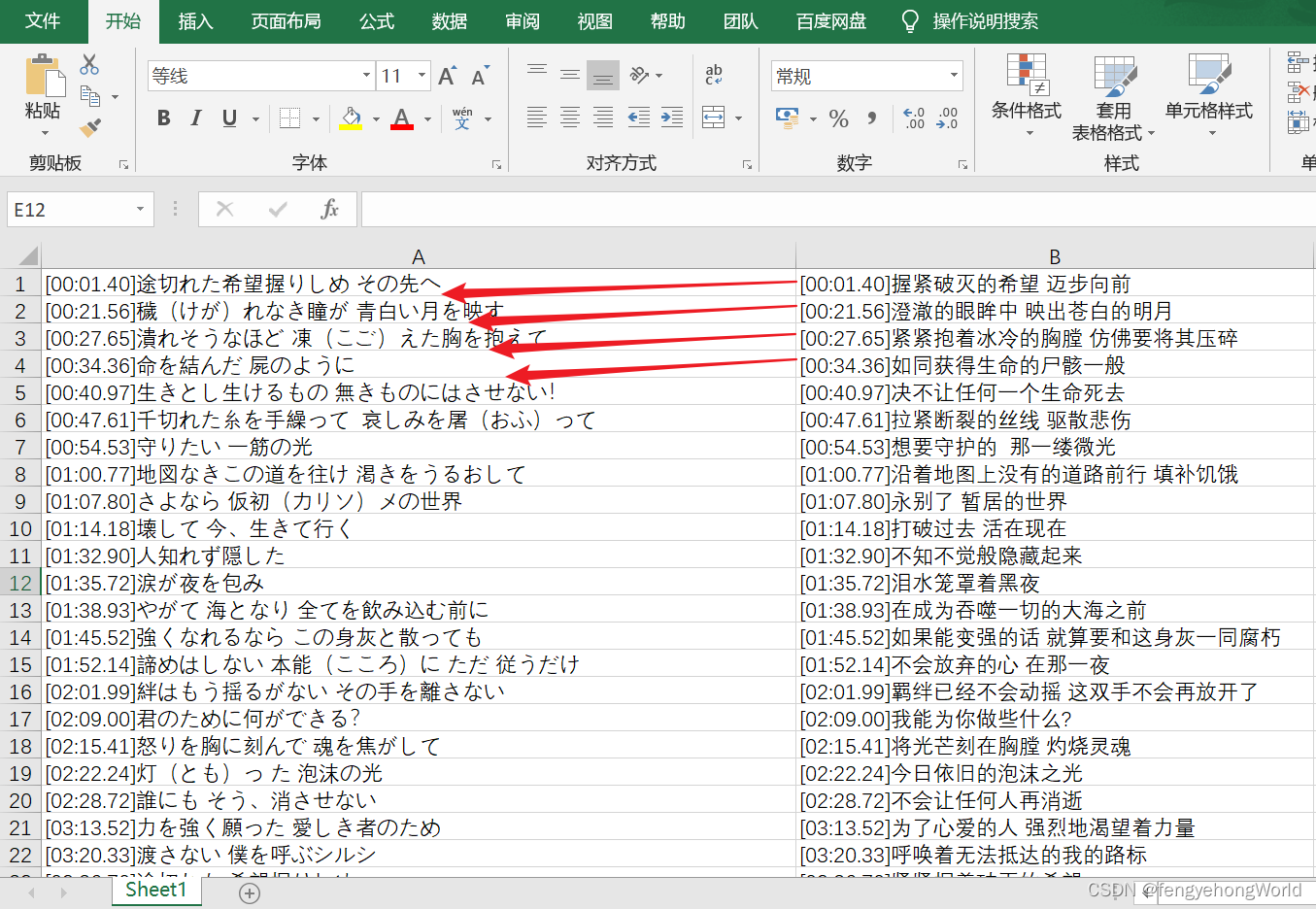This screenshot has width=1316, height=909.
Task: Open the number format dropdown (常规)
Action: pos(954,76)
